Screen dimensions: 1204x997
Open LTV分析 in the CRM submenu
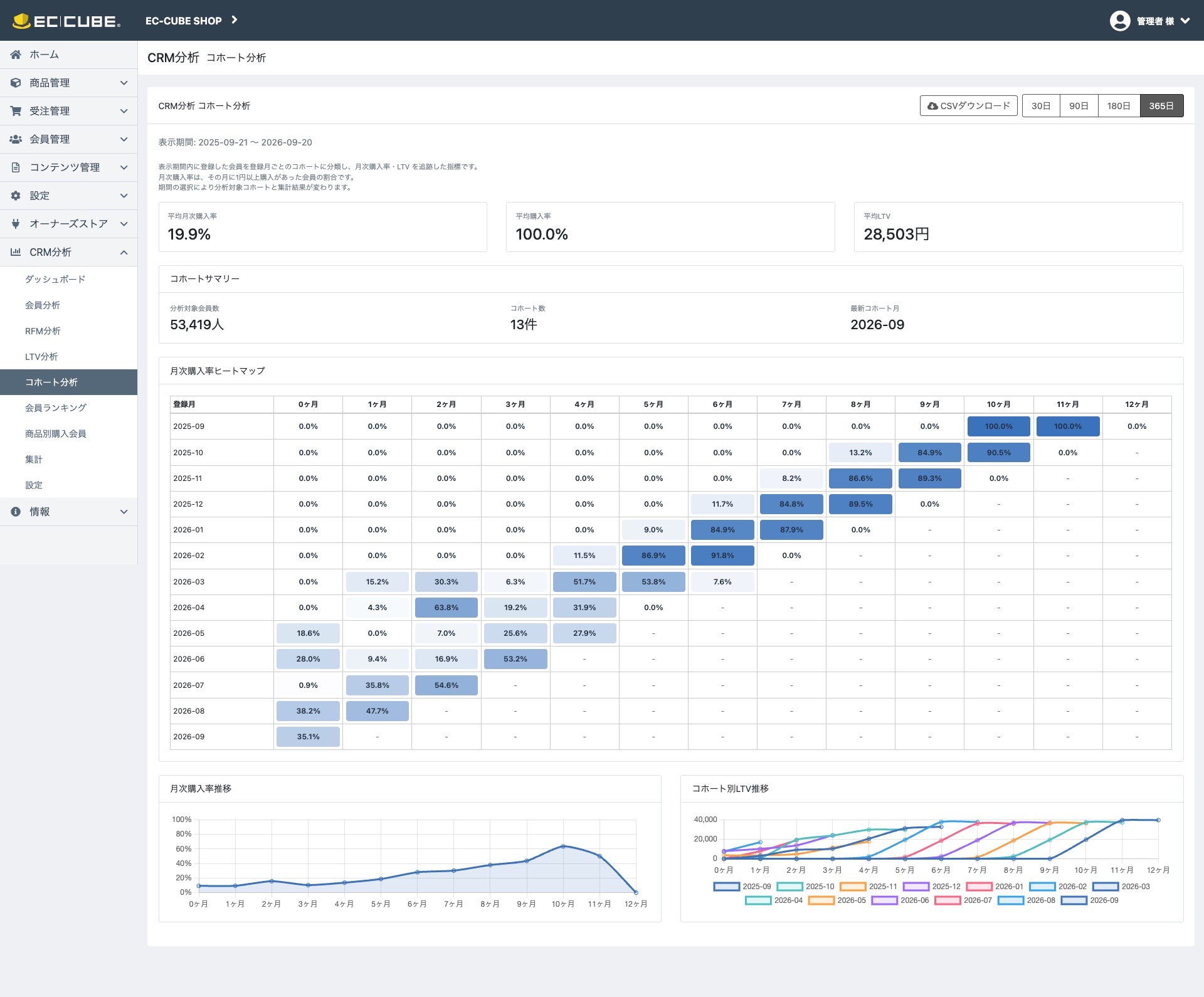pyautogui.click(x=41, y=356)
